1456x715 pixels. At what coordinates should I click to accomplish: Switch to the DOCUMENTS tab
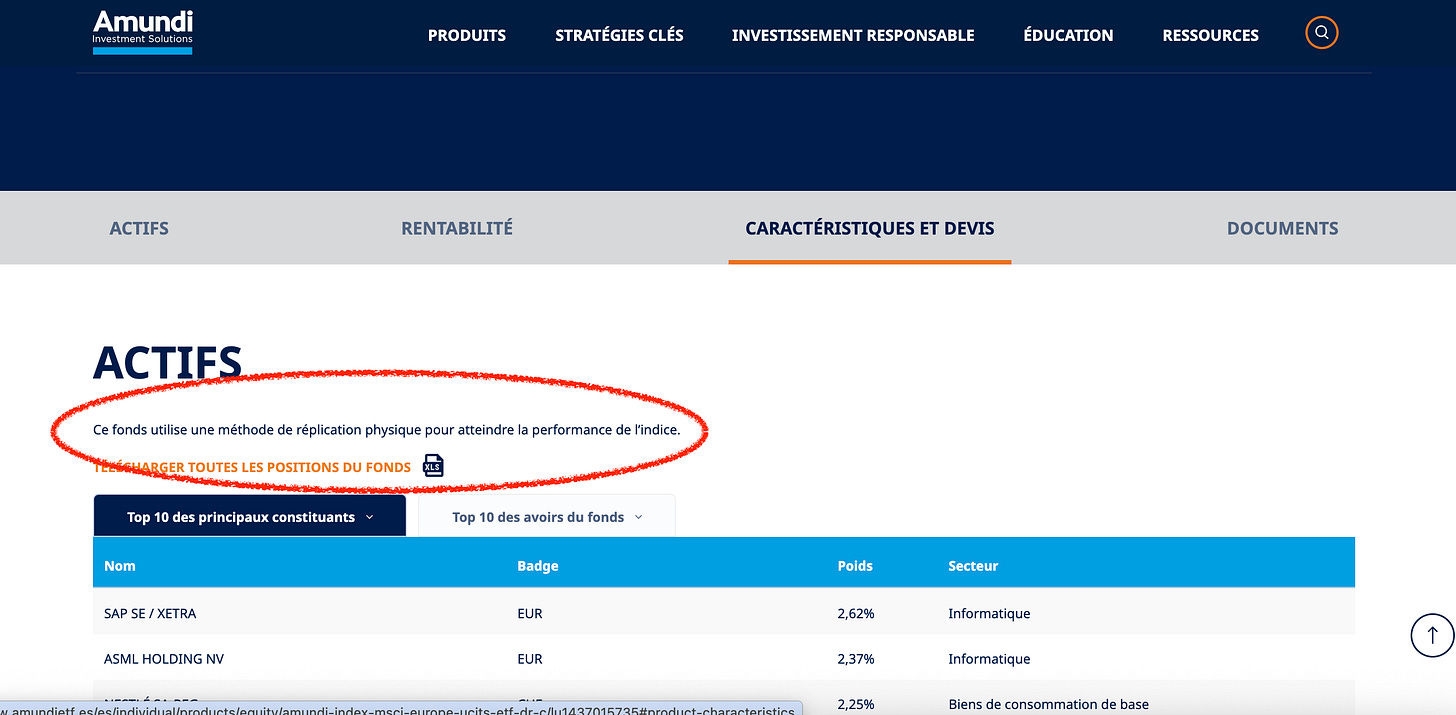pos(1282,228)
